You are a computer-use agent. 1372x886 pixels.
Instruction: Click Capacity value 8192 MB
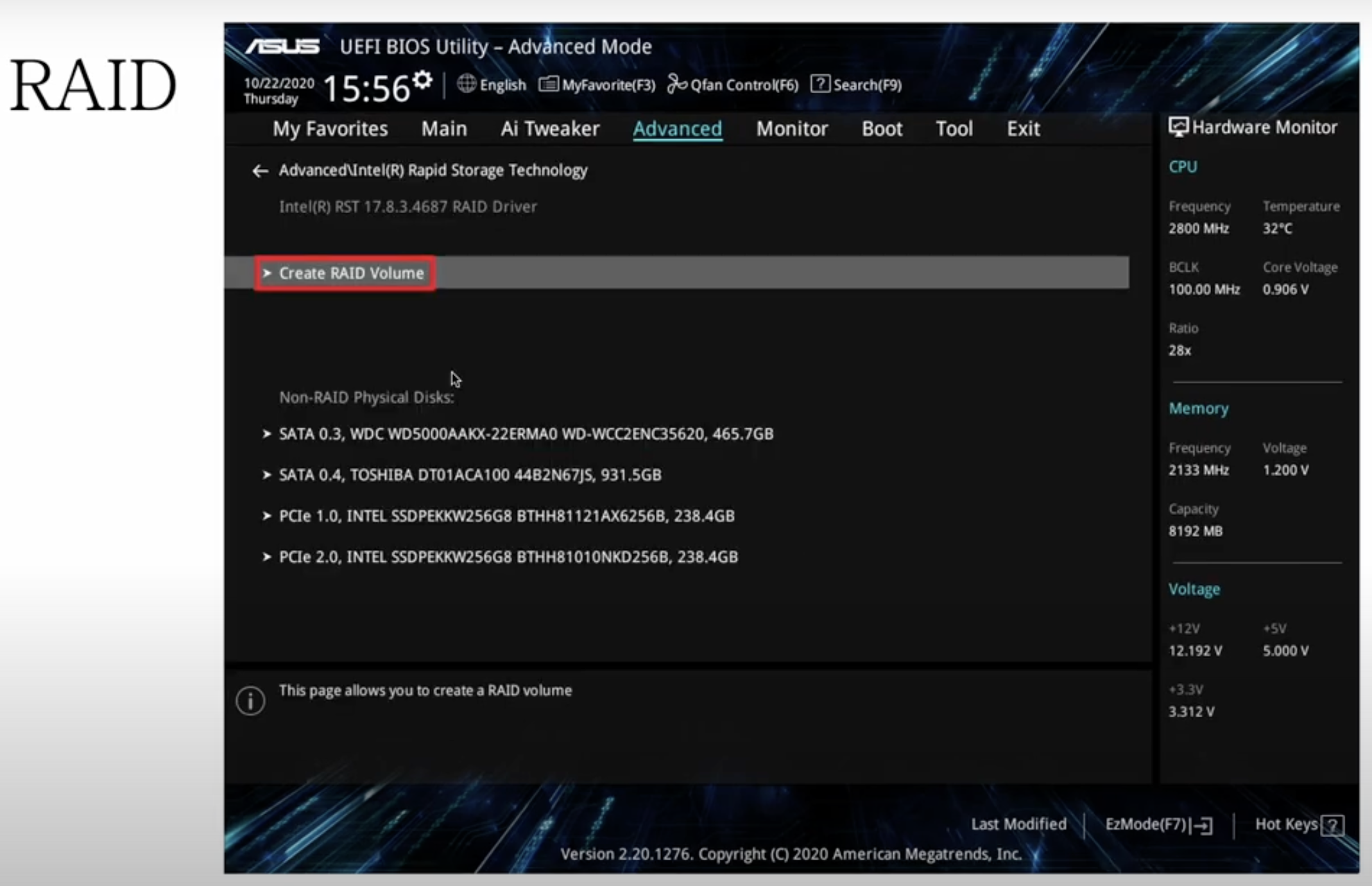[1196, 531]
